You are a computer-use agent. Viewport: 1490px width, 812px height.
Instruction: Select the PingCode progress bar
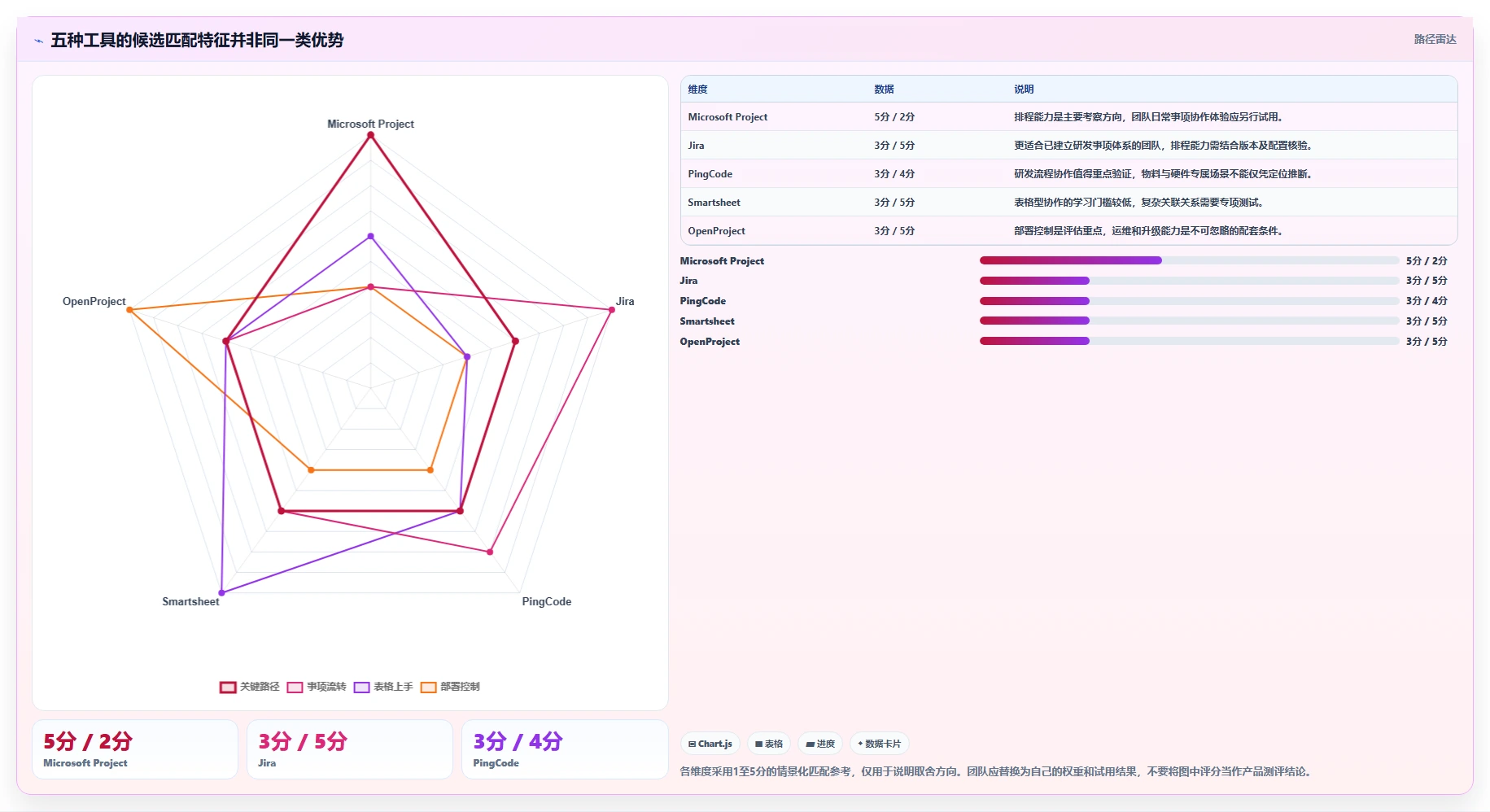point(1189,301)
